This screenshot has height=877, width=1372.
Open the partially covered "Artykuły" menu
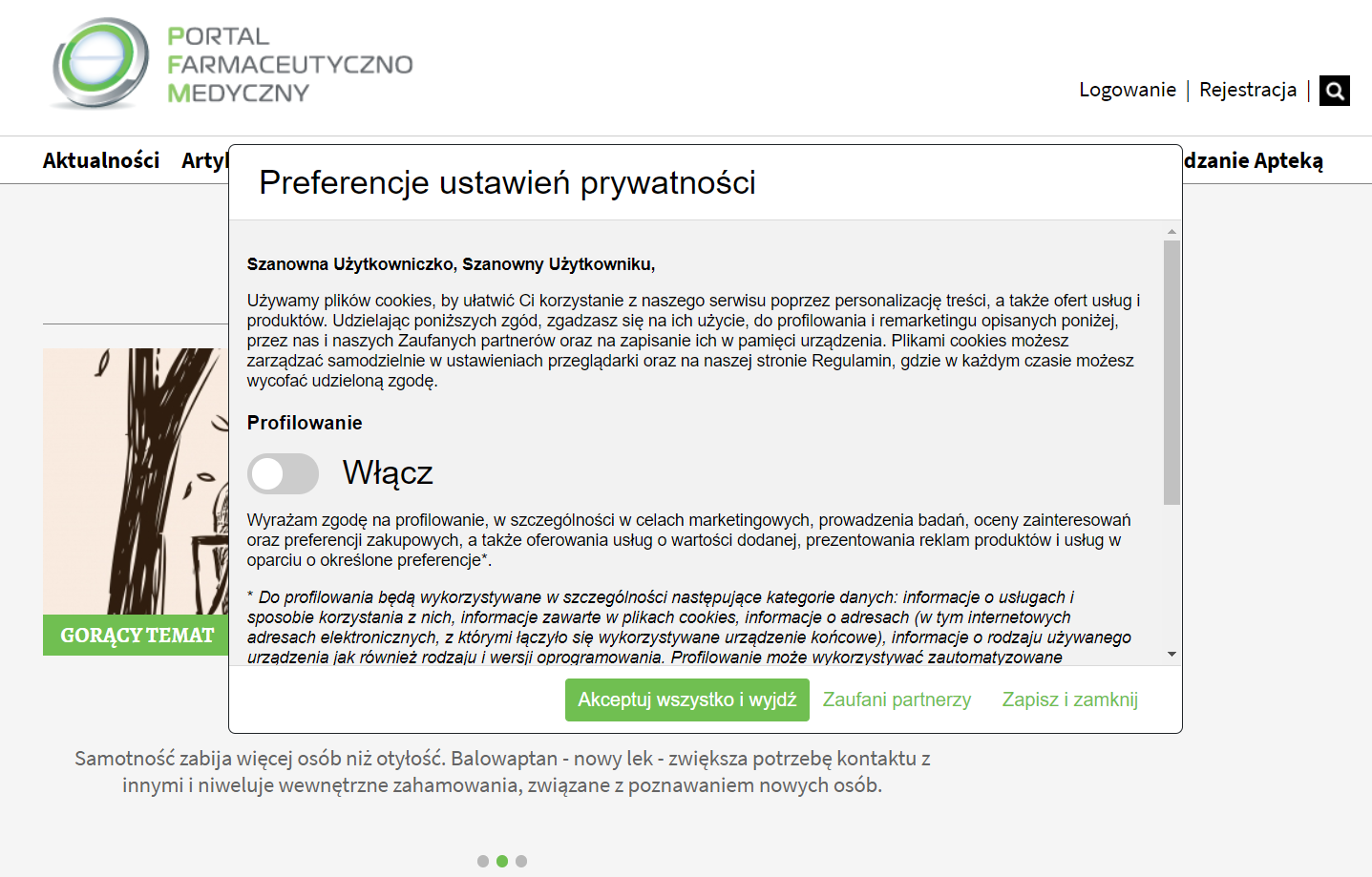pyautogui.click(x=203, y=159)
